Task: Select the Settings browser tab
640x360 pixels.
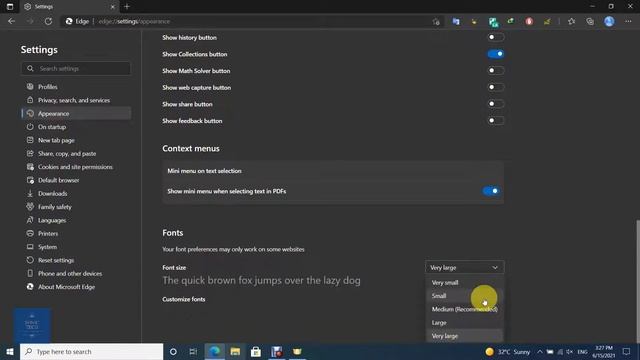Action: point(69,7)
